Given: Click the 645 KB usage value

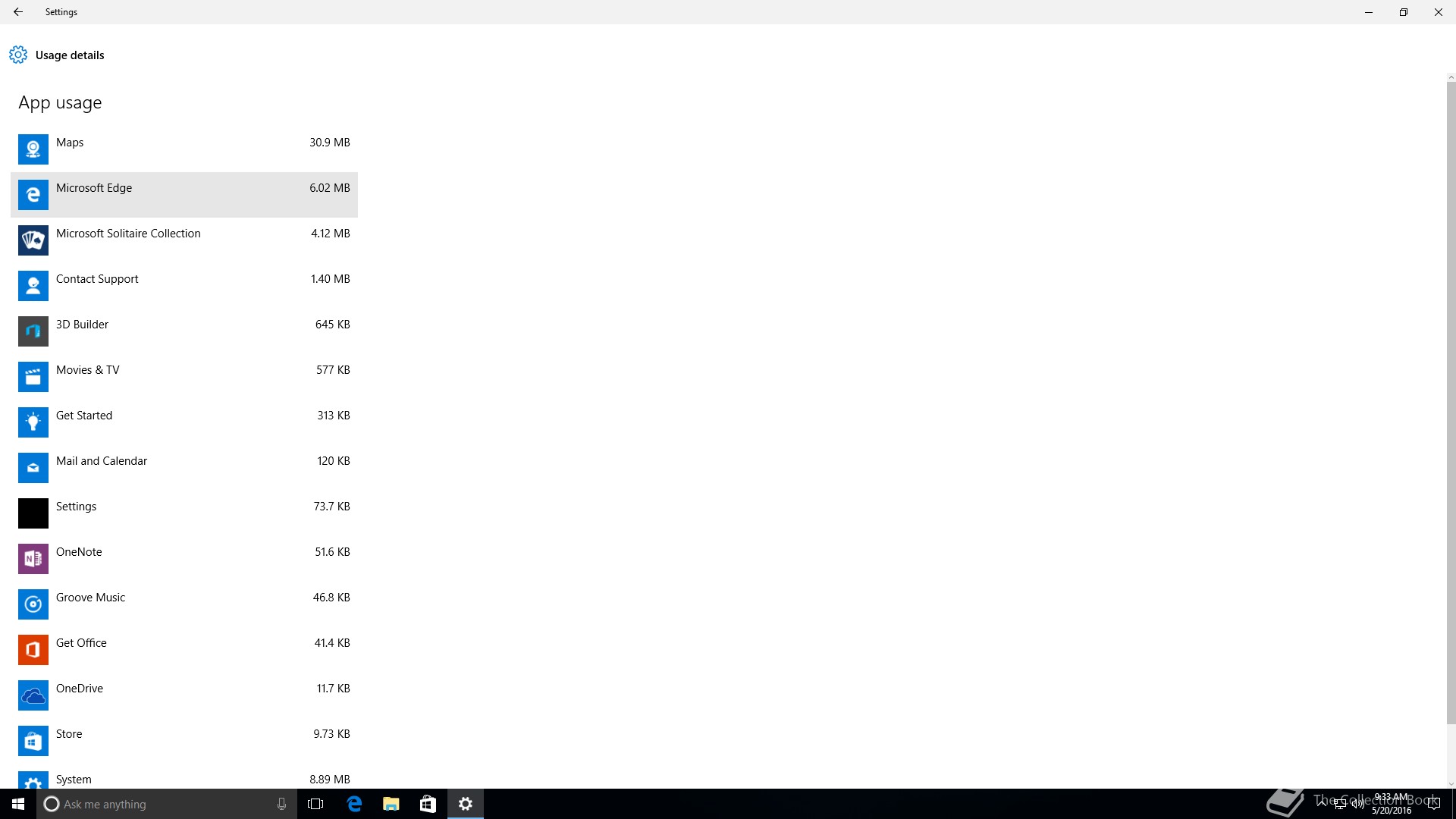Looking at the screenshot, I should coord(333,325).
